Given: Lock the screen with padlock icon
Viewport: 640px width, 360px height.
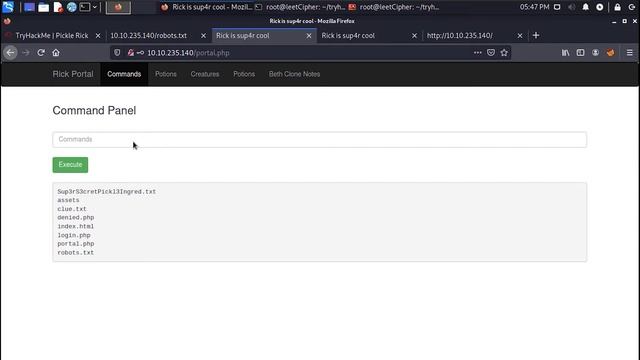Looking at the screenshot, I should coord(618,7).
